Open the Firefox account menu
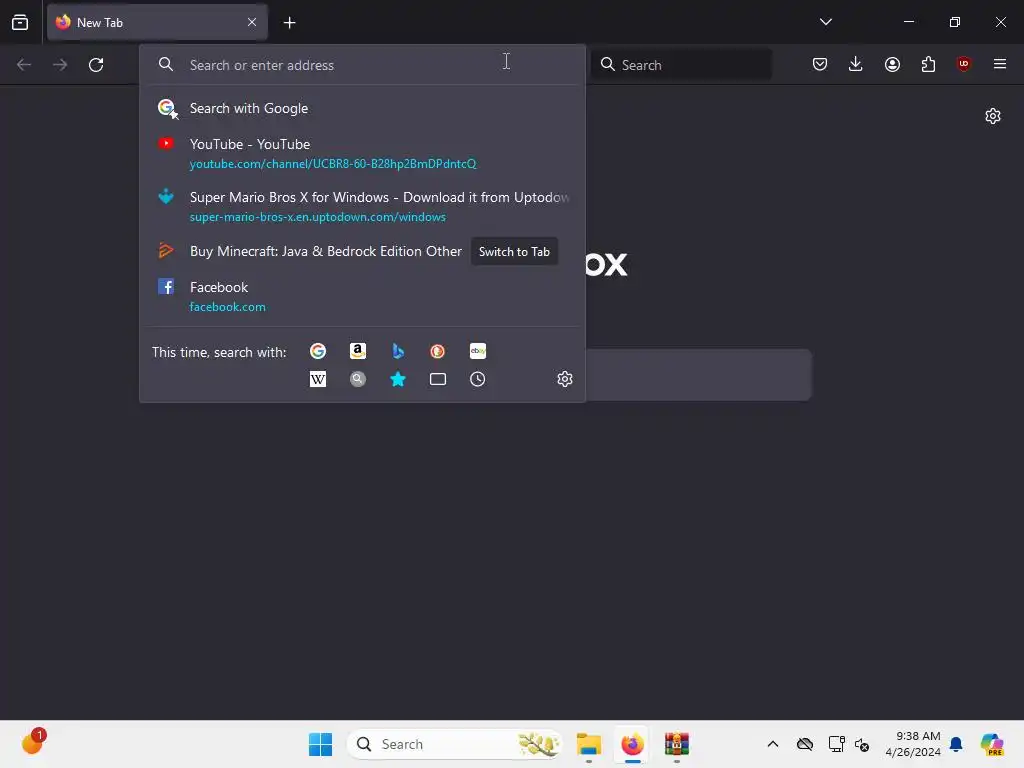The height and width of the screenshot is (768, 1024). pos(892,64)
